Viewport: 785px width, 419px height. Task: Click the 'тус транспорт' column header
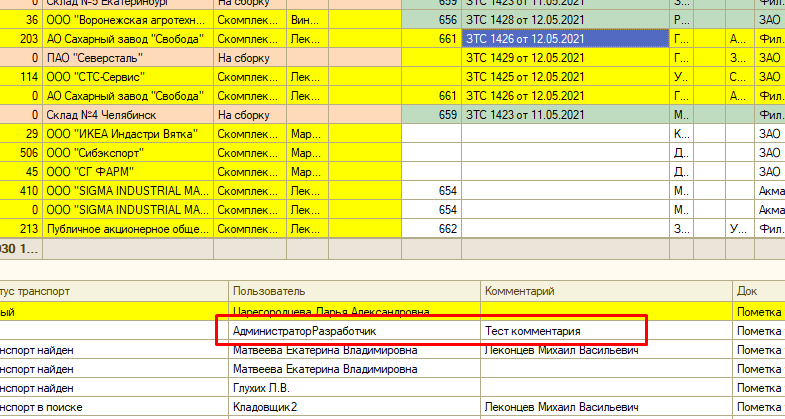114,291
